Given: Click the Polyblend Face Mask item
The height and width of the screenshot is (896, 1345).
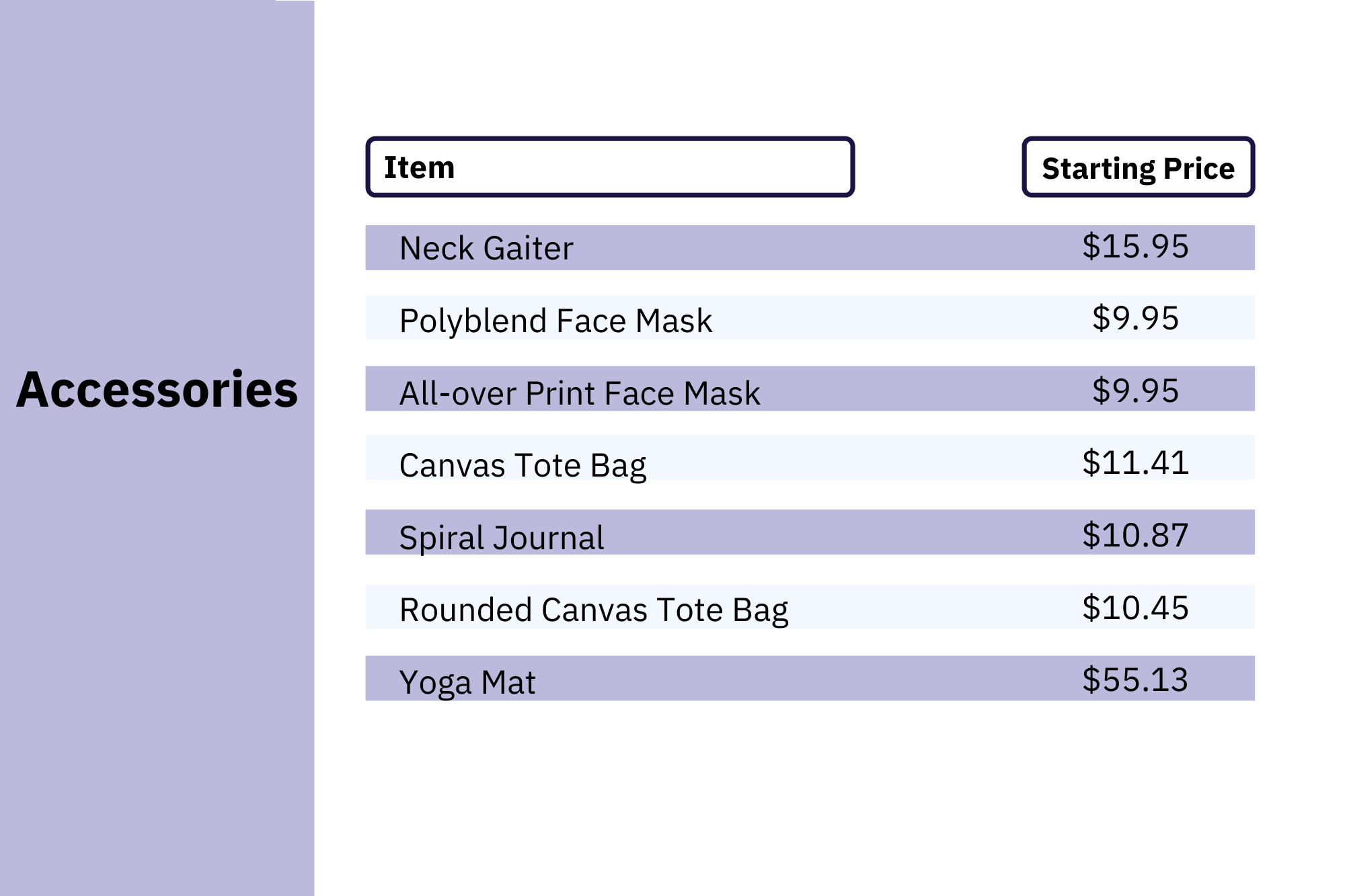Looking at the screenshot, I should point(555,320).
